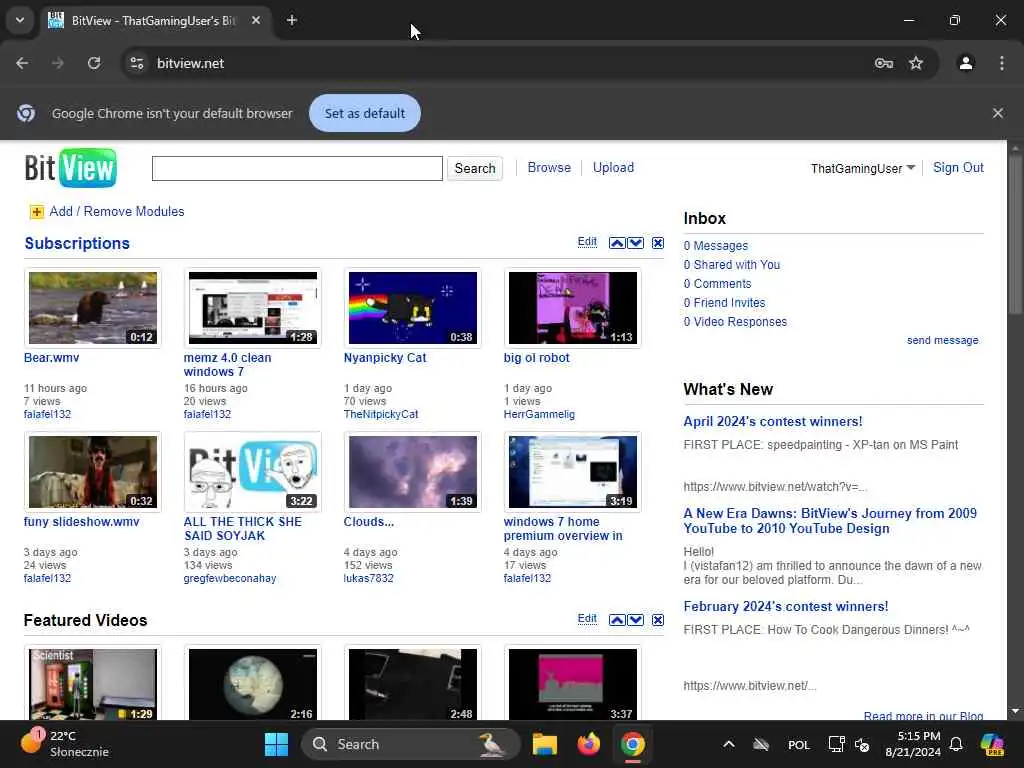The width and height of the screenshot is (1024, 768).
Task: Open the weather widget on taskbar
Action: (64, 744)
